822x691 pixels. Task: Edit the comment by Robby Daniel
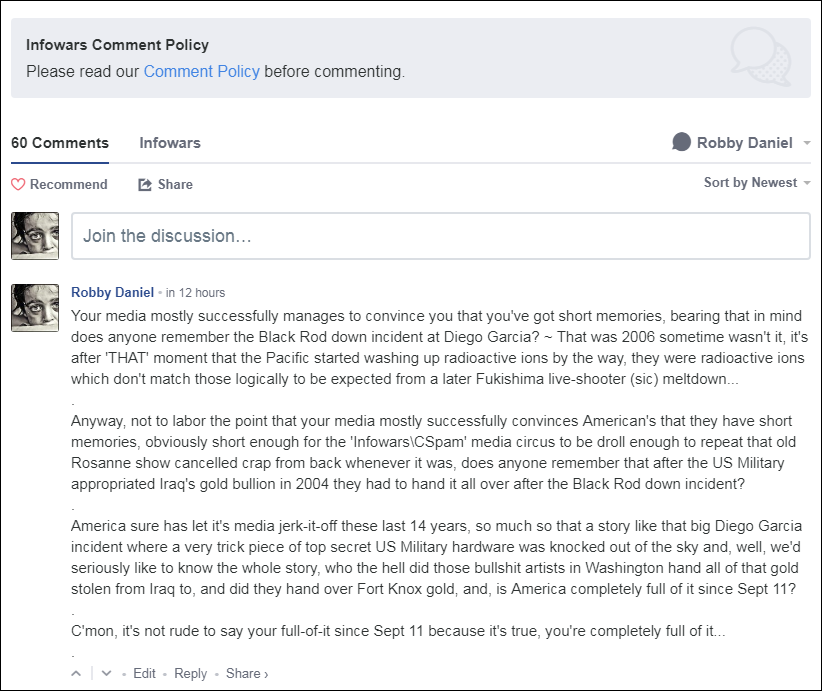(144, 673)
